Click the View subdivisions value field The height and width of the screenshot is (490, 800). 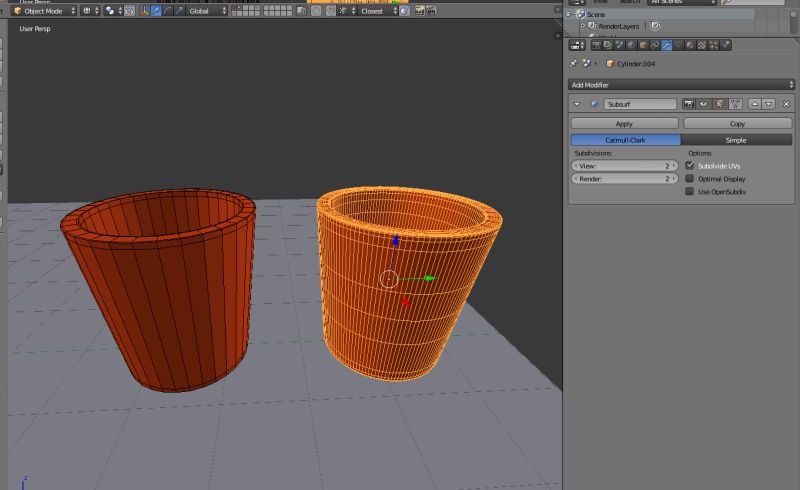click(624, 166)
